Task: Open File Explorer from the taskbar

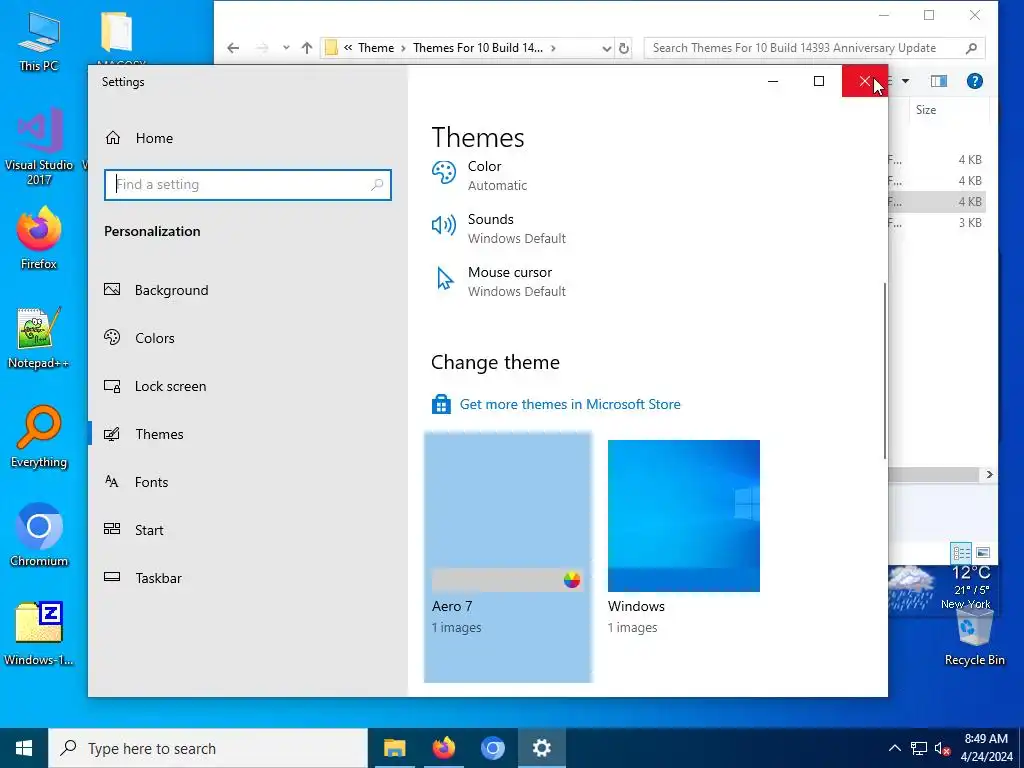Action: tap(394, 748)
